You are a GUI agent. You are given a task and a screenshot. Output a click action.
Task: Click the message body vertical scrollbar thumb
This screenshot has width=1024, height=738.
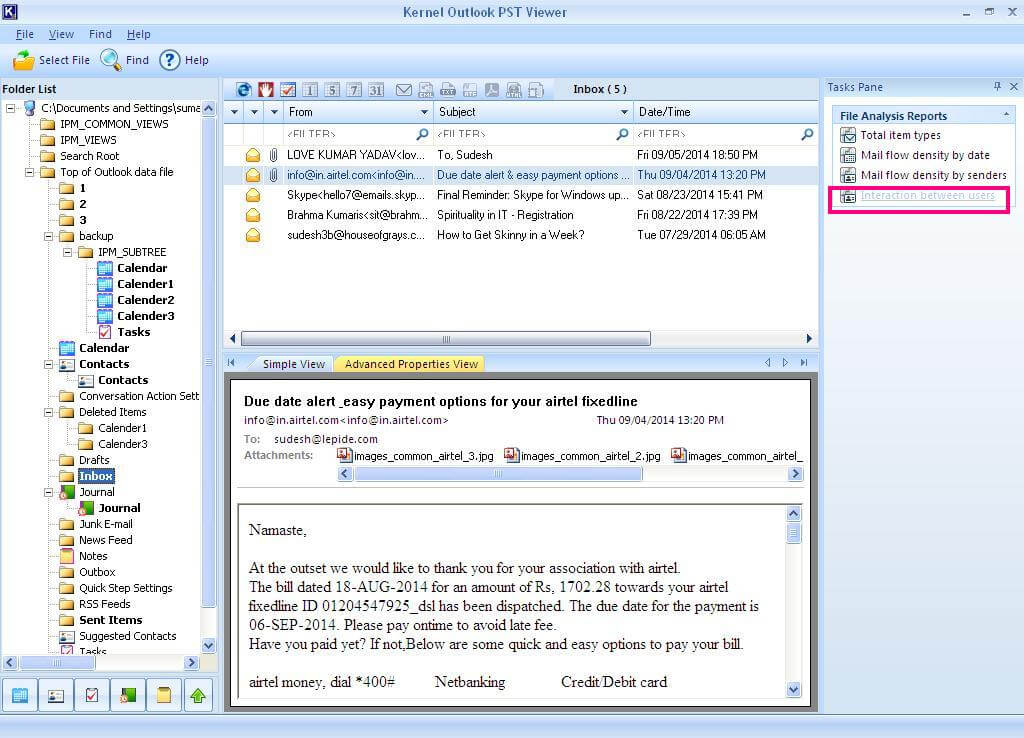pyautogui.click(x=793, y=534)
